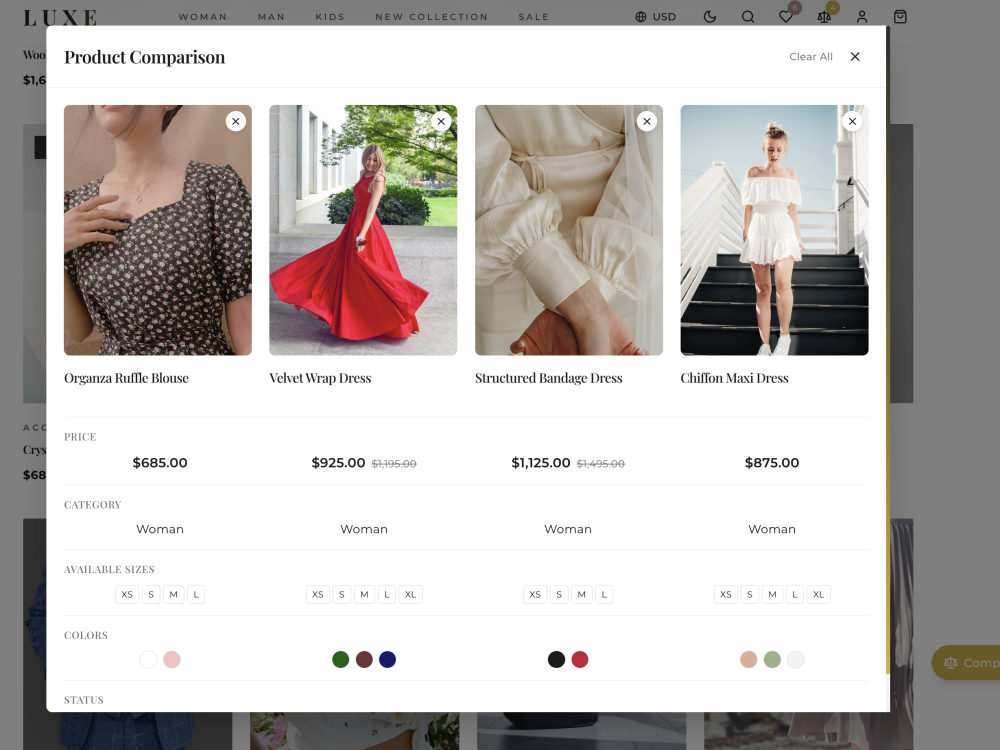The width and height of the screenshot is (1000, 750).
Task: Select red color of Structured Bandage Dress
Action: click(x=580, y=659)
